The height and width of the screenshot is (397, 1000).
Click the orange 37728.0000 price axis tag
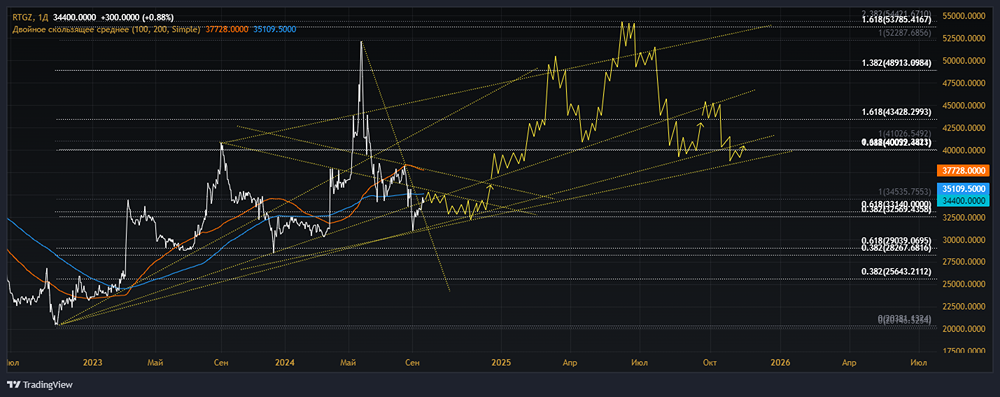tap(962, 170)
